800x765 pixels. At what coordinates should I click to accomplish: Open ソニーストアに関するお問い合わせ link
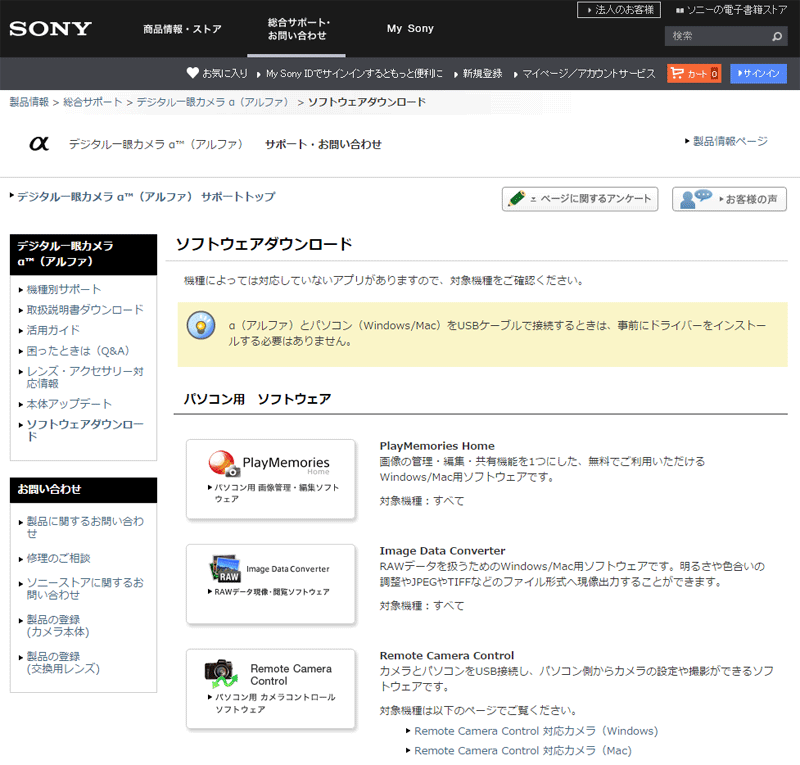click(85, 588)
